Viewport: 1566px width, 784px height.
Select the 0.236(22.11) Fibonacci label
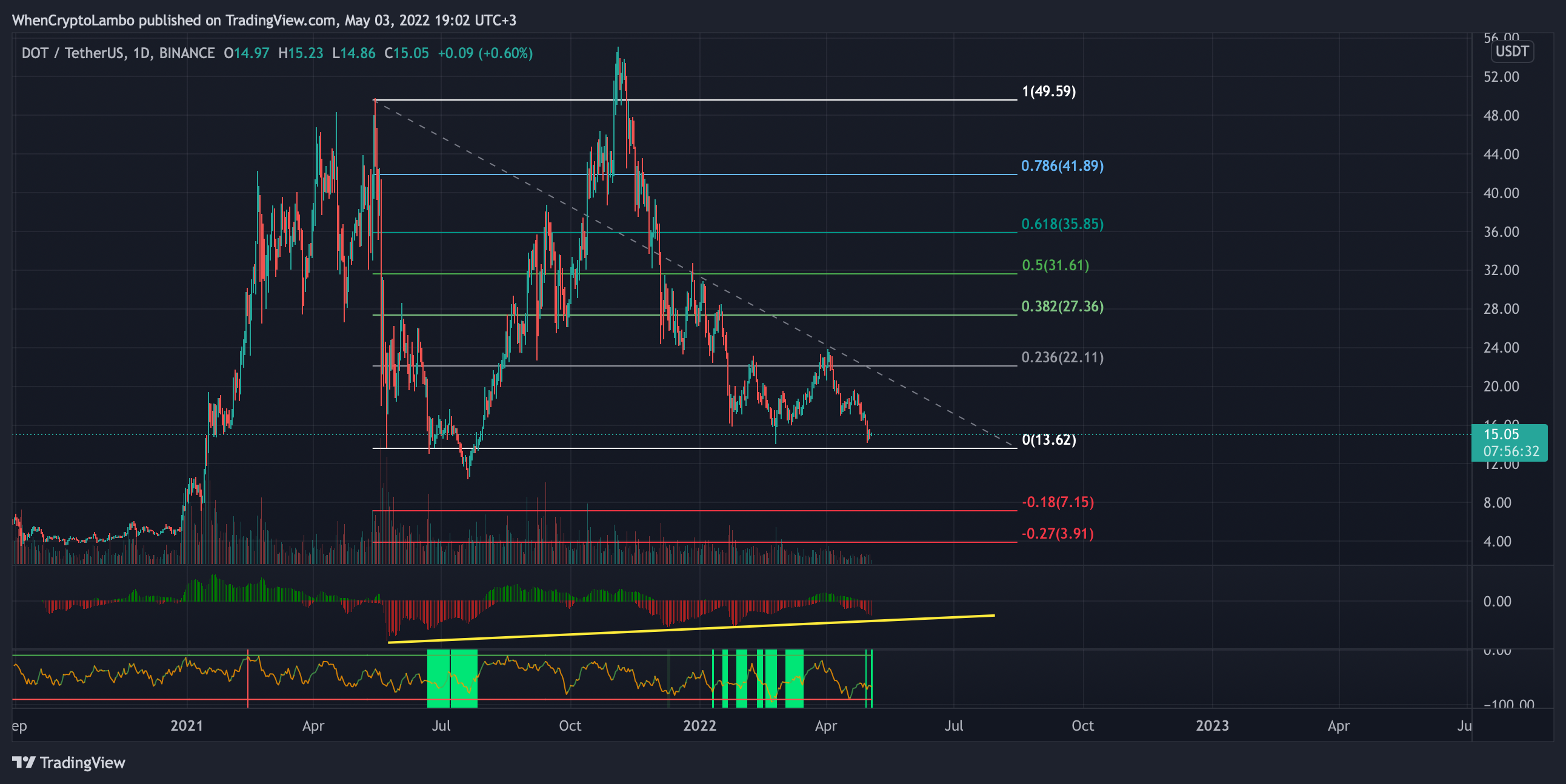click(1062, 357)
